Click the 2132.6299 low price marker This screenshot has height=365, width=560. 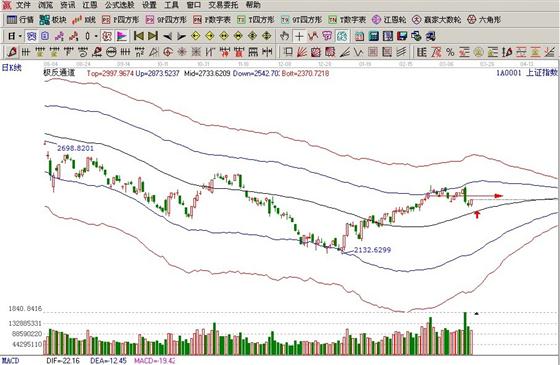click(372, 250)
